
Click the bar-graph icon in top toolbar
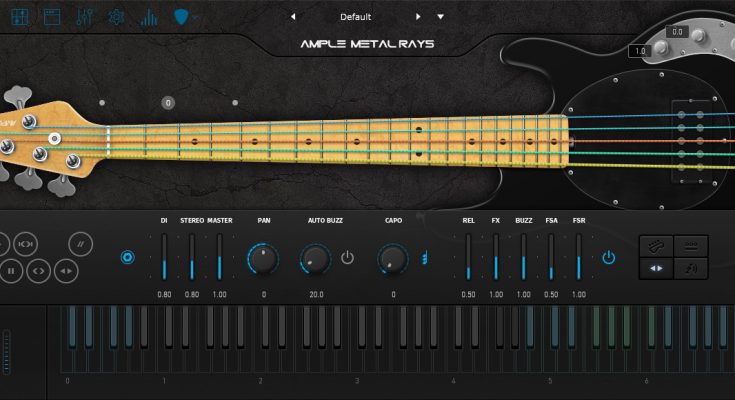149,17
